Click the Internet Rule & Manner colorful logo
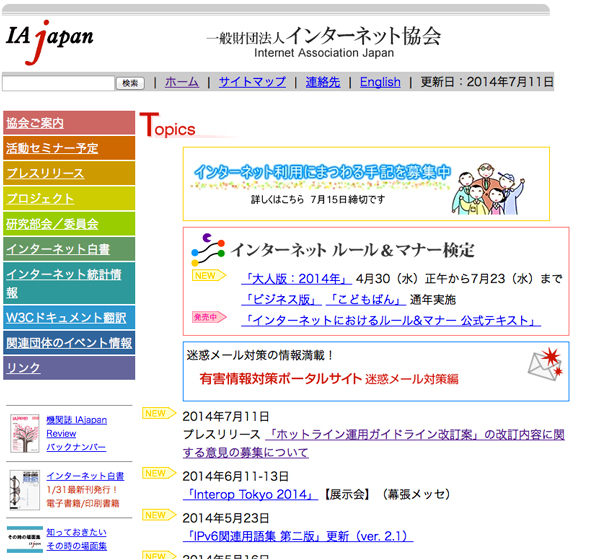The height and width of the screenshot is (559, 600). (208, 248)
